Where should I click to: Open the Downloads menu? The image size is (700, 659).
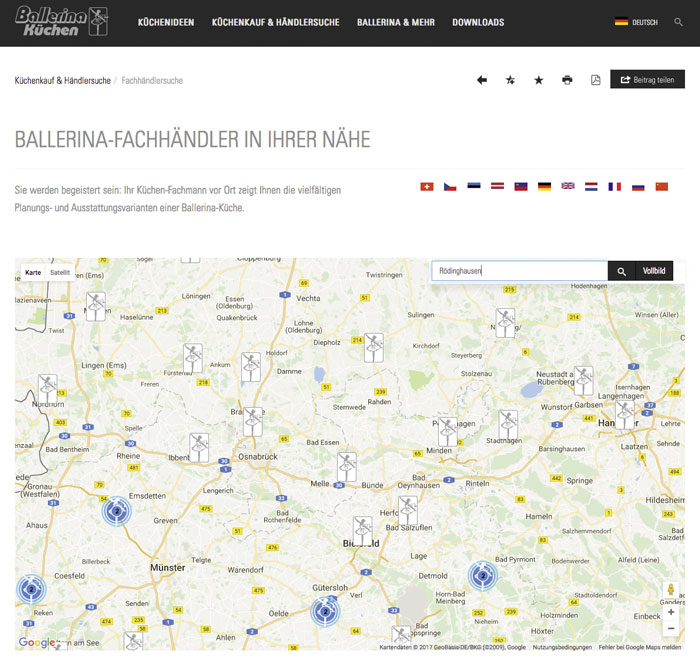(x=478, y=22)
